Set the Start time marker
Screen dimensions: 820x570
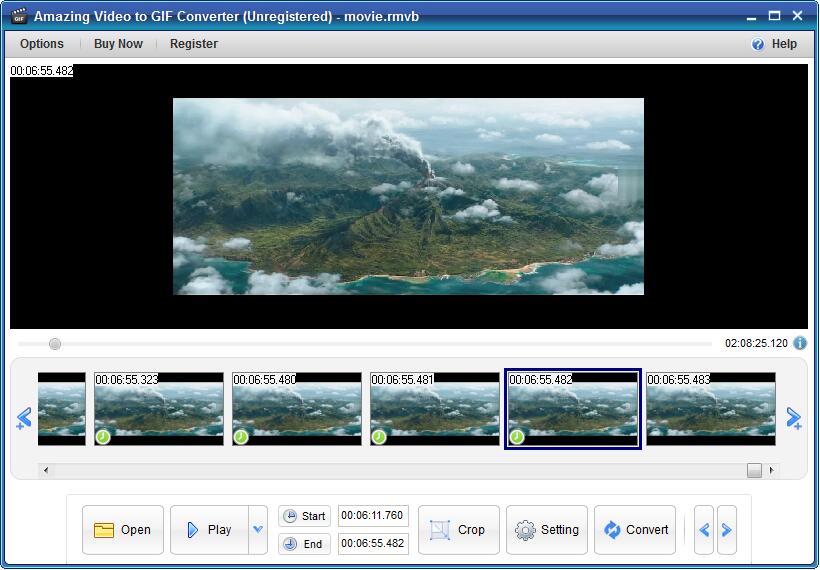coord(304,516)
